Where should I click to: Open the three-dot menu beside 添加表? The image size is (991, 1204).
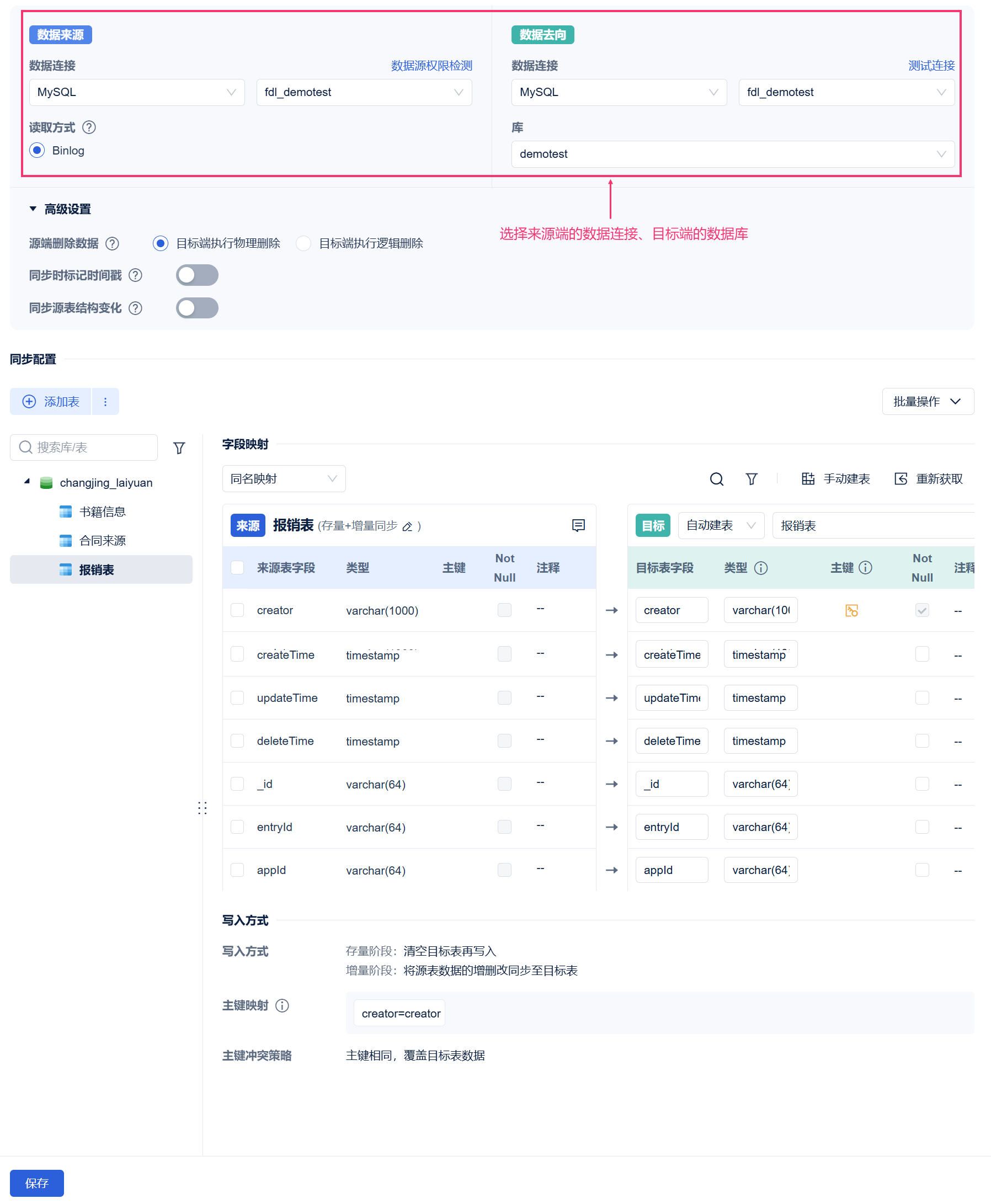[105, 401]
